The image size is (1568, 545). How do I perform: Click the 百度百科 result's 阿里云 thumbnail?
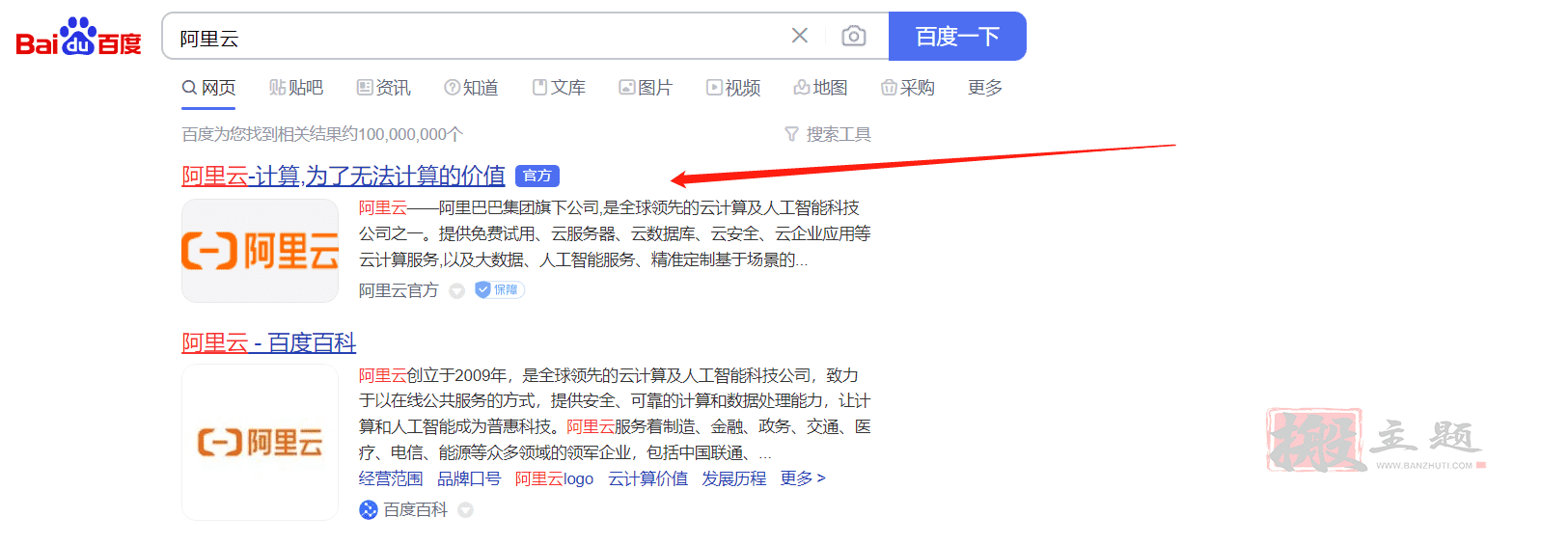(260, 443)
